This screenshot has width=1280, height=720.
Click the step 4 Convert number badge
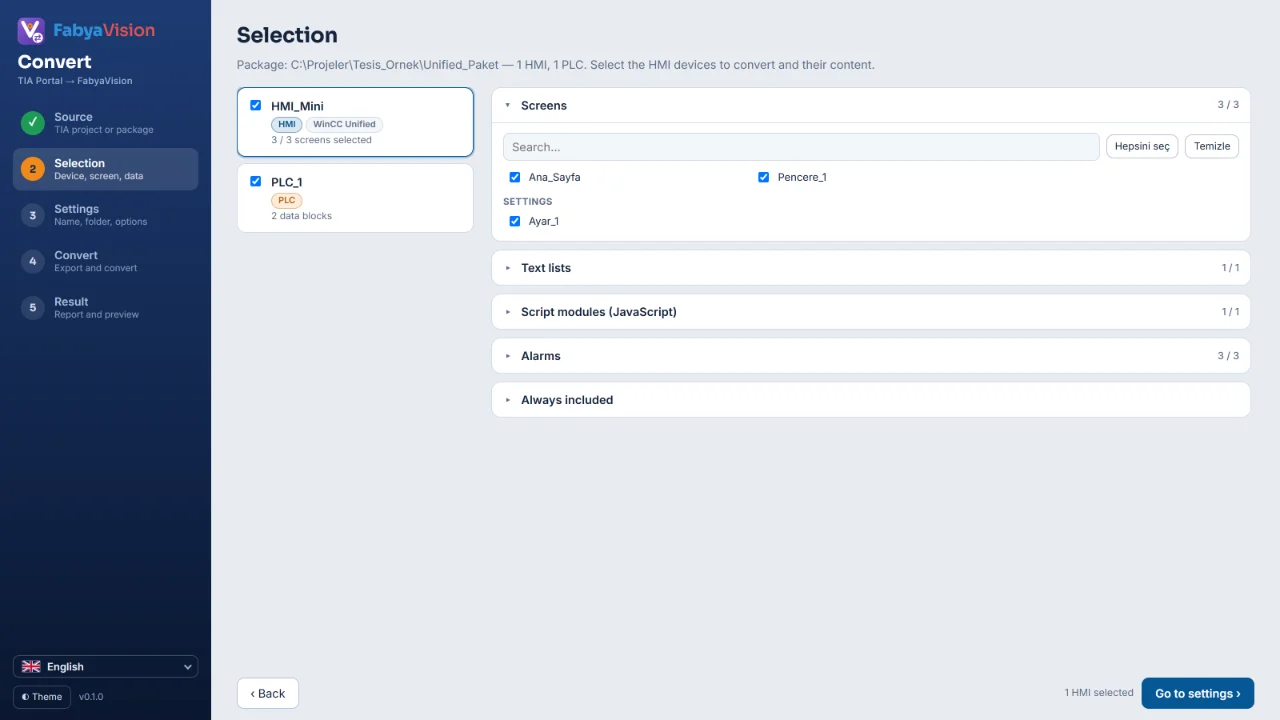coord(33,261)
